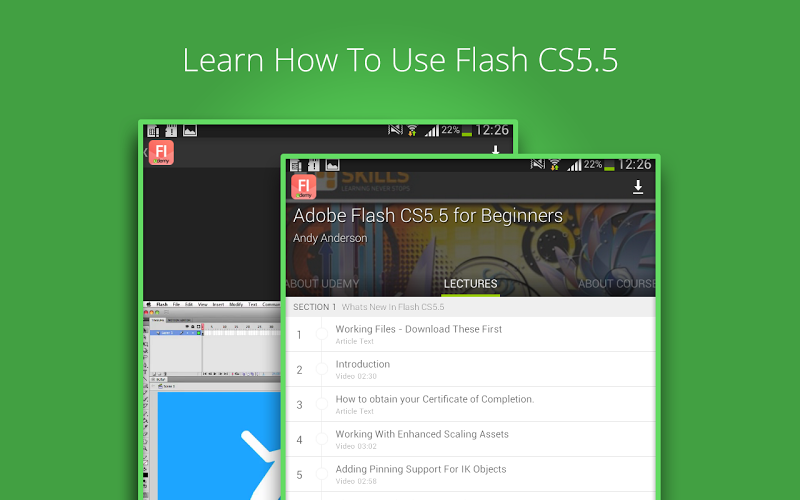
Task: Tap the Wi-Fi status icon on the back screen
Action: pos(412,130)
